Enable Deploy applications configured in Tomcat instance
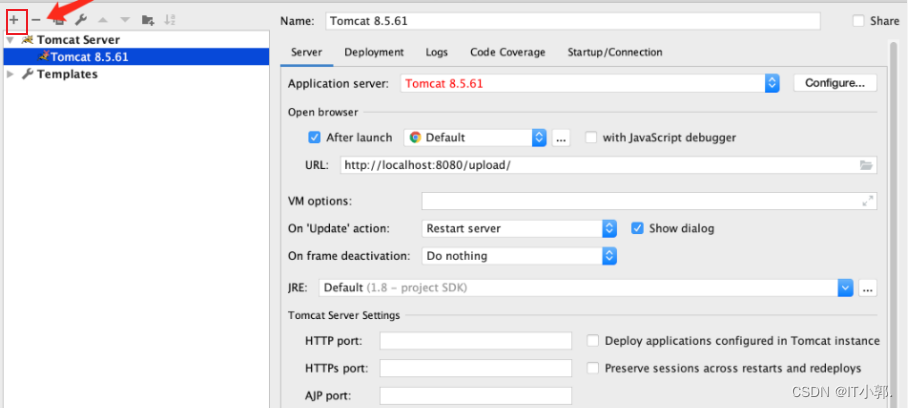 tap(592, 341)
